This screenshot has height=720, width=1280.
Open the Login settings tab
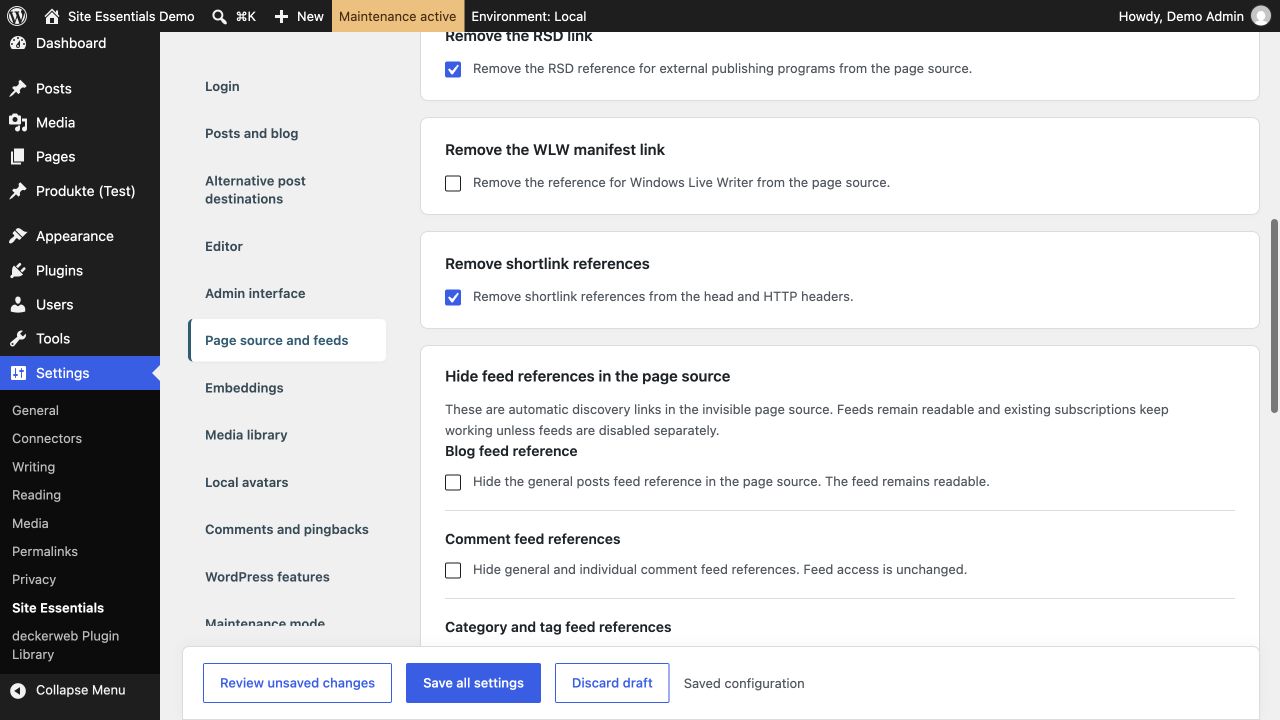(x=287, y=86)
